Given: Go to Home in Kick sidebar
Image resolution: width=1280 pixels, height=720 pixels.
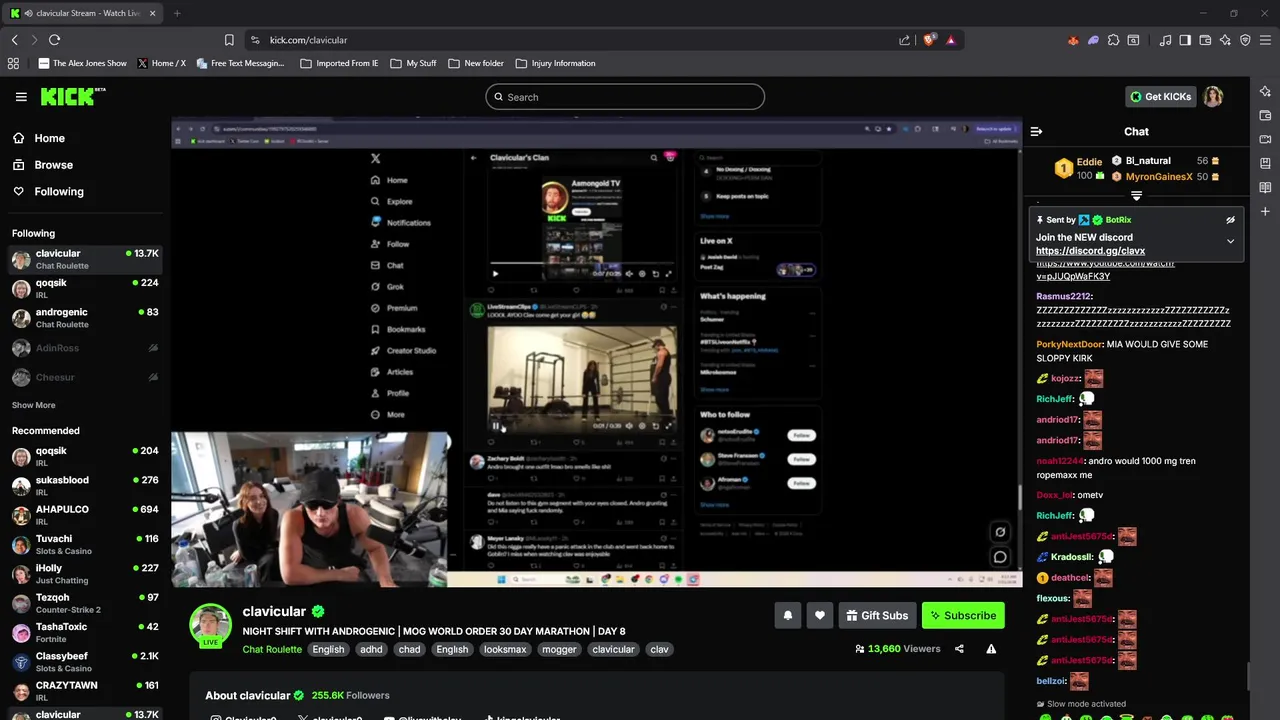Looking at the screenshot, I should [39, 138].
